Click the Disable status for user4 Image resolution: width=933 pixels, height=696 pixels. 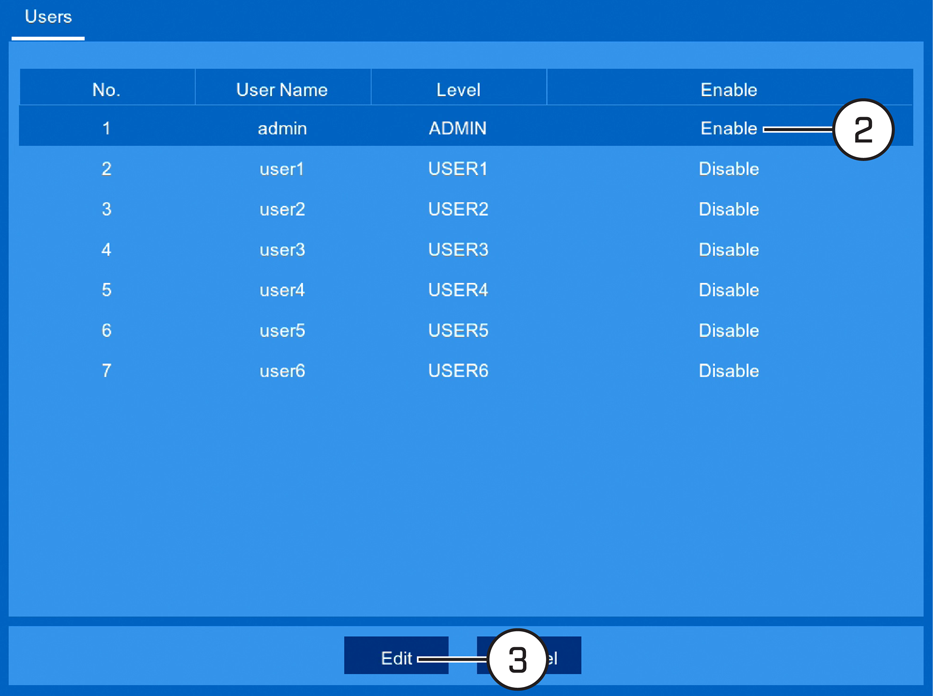pyautogui.click(x=728, y=290)
